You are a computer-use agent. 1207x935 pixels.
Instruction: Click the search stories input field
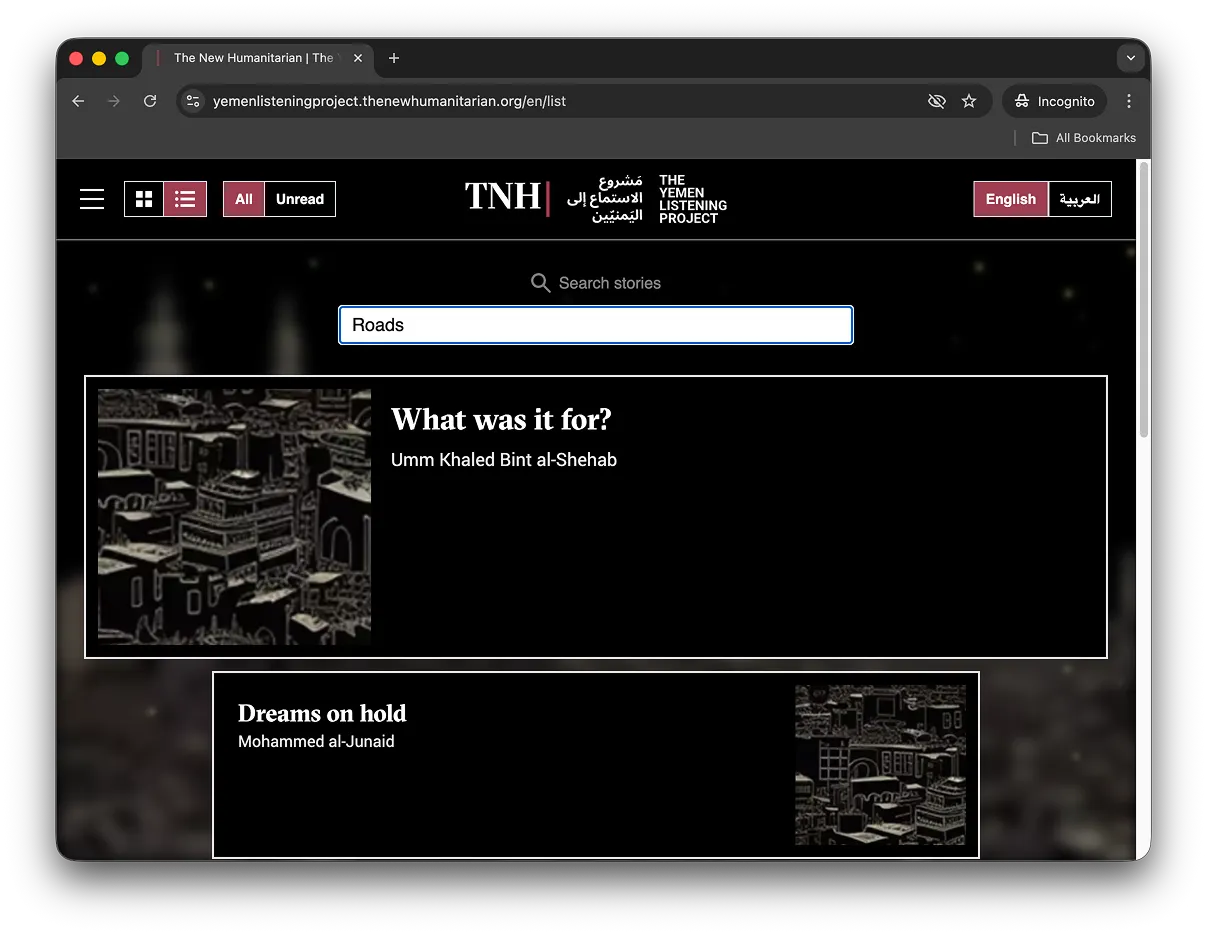click(595, 325)
